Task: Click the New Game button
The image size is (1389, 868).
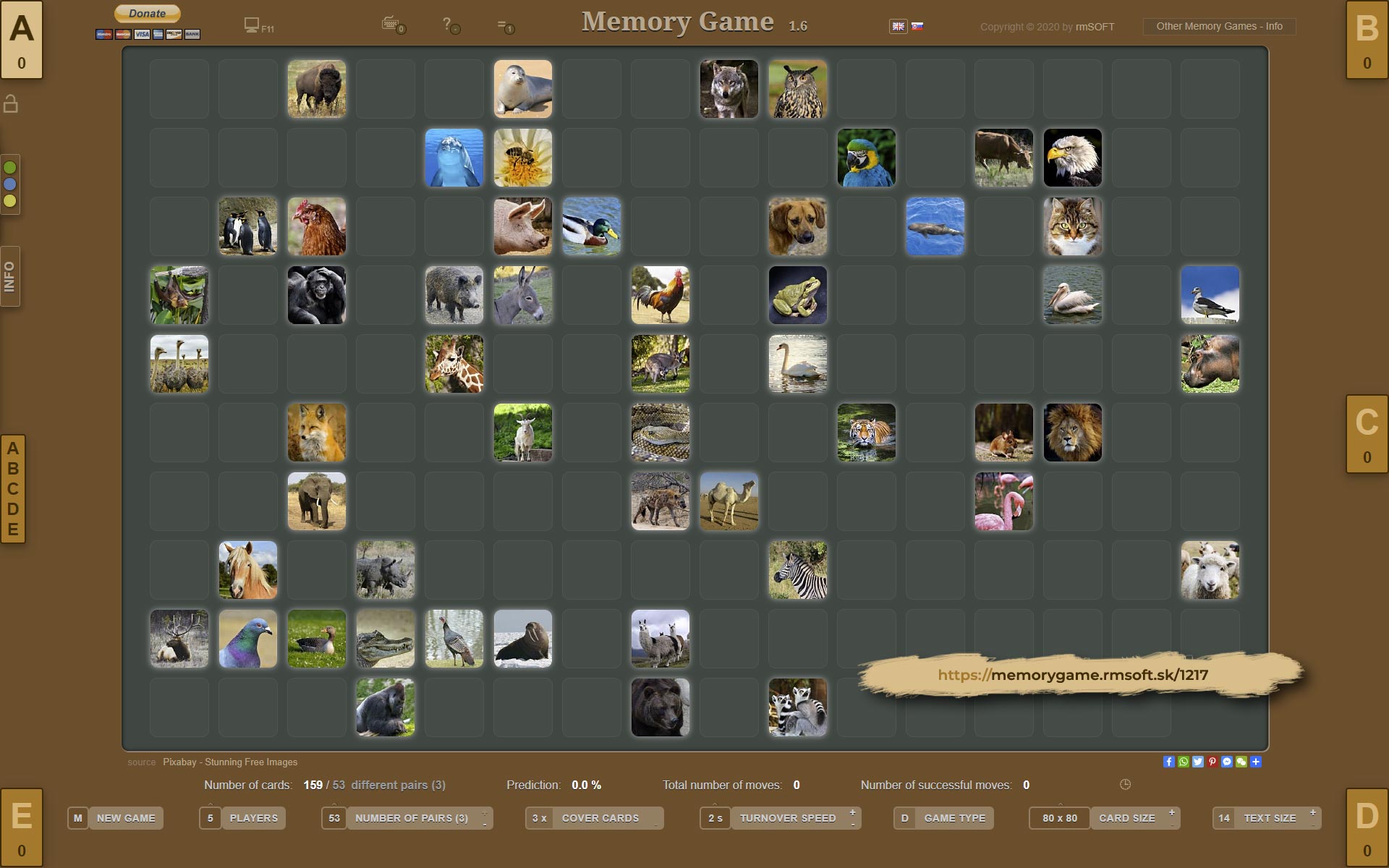Action: pos(125,818)
